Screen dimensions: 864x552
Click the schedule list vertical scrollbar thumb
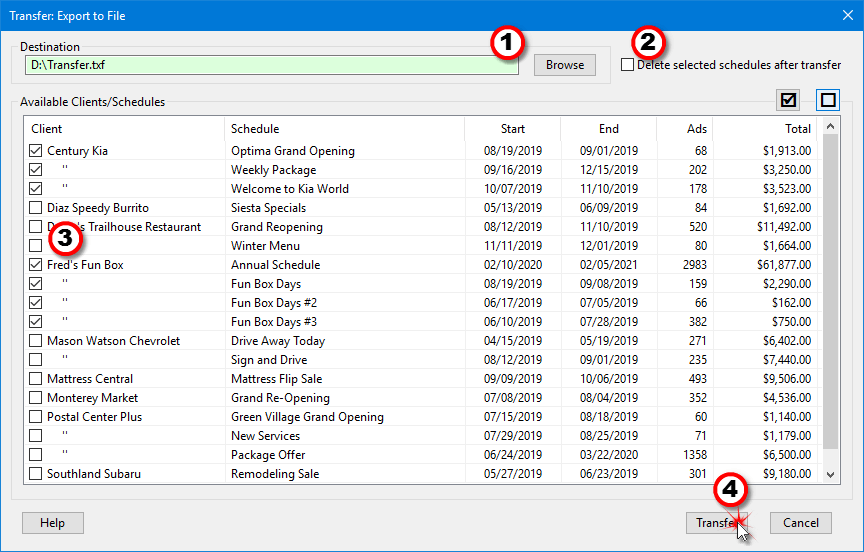[831, 292]
